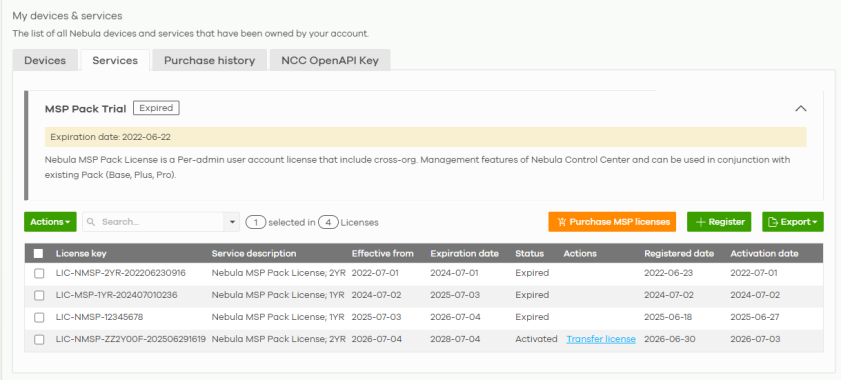This screenshot has width=841, height=380.
Task: Open the NCC OpenAPI Key tab
Action: point(330,60)
